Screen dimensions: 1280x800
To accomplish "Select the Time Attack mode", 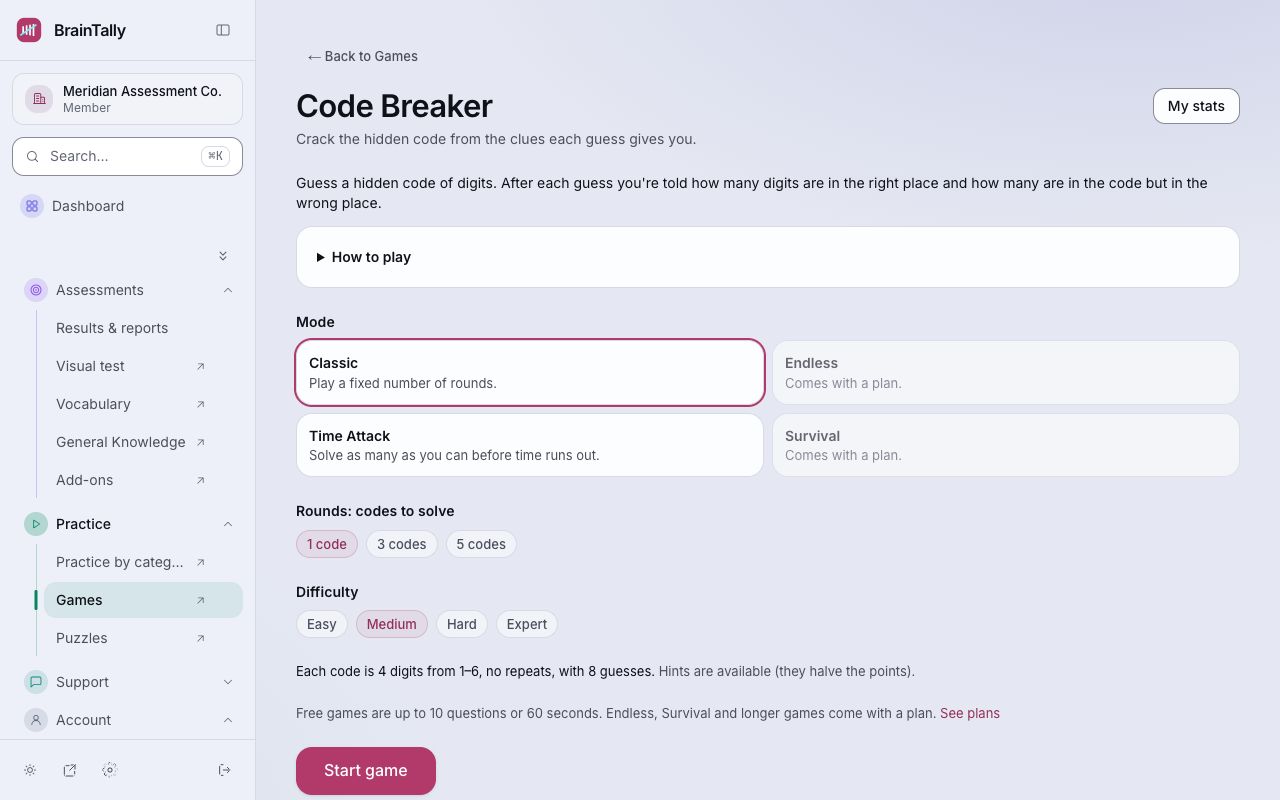I will click(x=530, y=445).
